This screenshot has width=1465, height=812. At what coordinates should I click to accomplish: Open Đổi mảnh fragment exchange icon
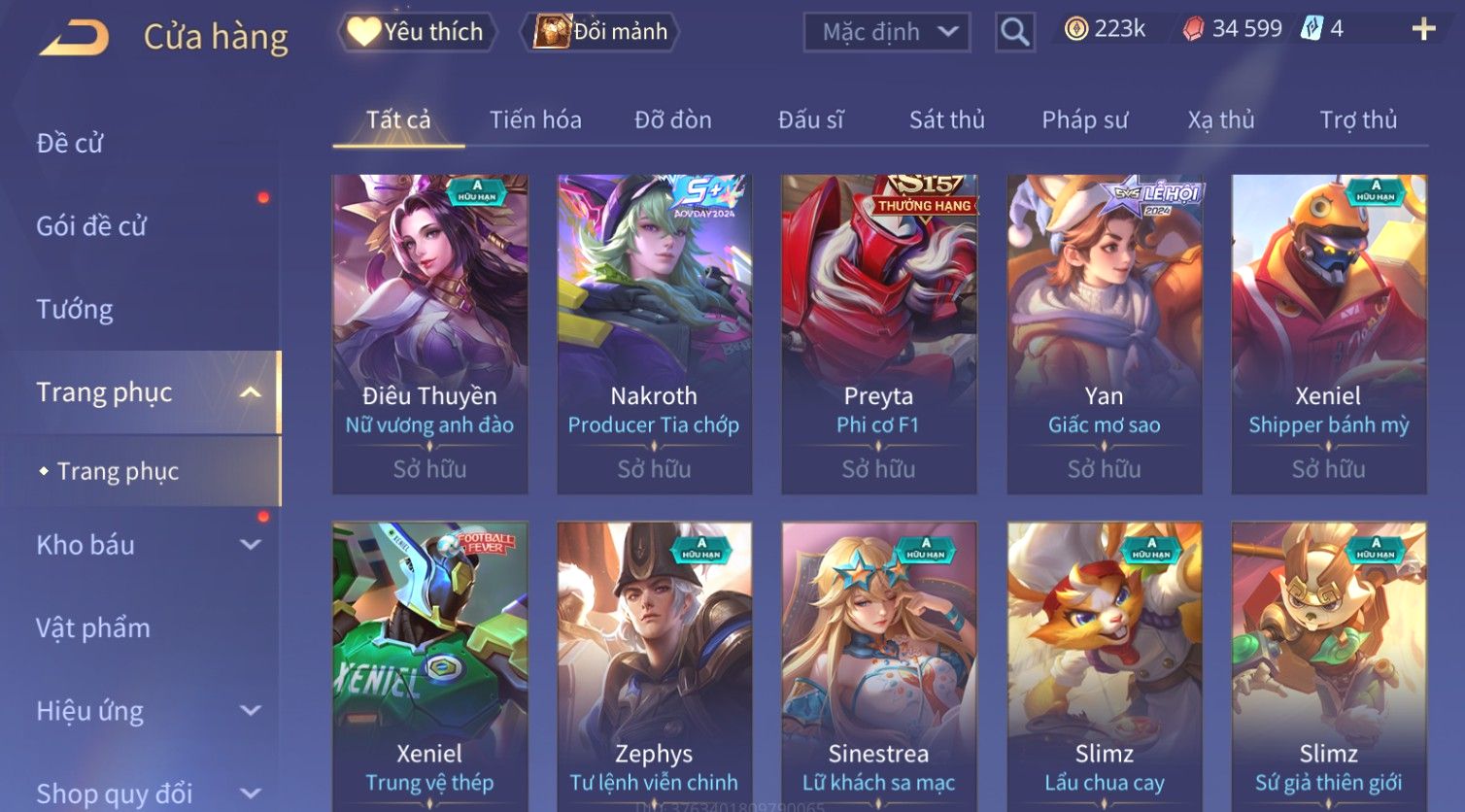tap(552, 31)
